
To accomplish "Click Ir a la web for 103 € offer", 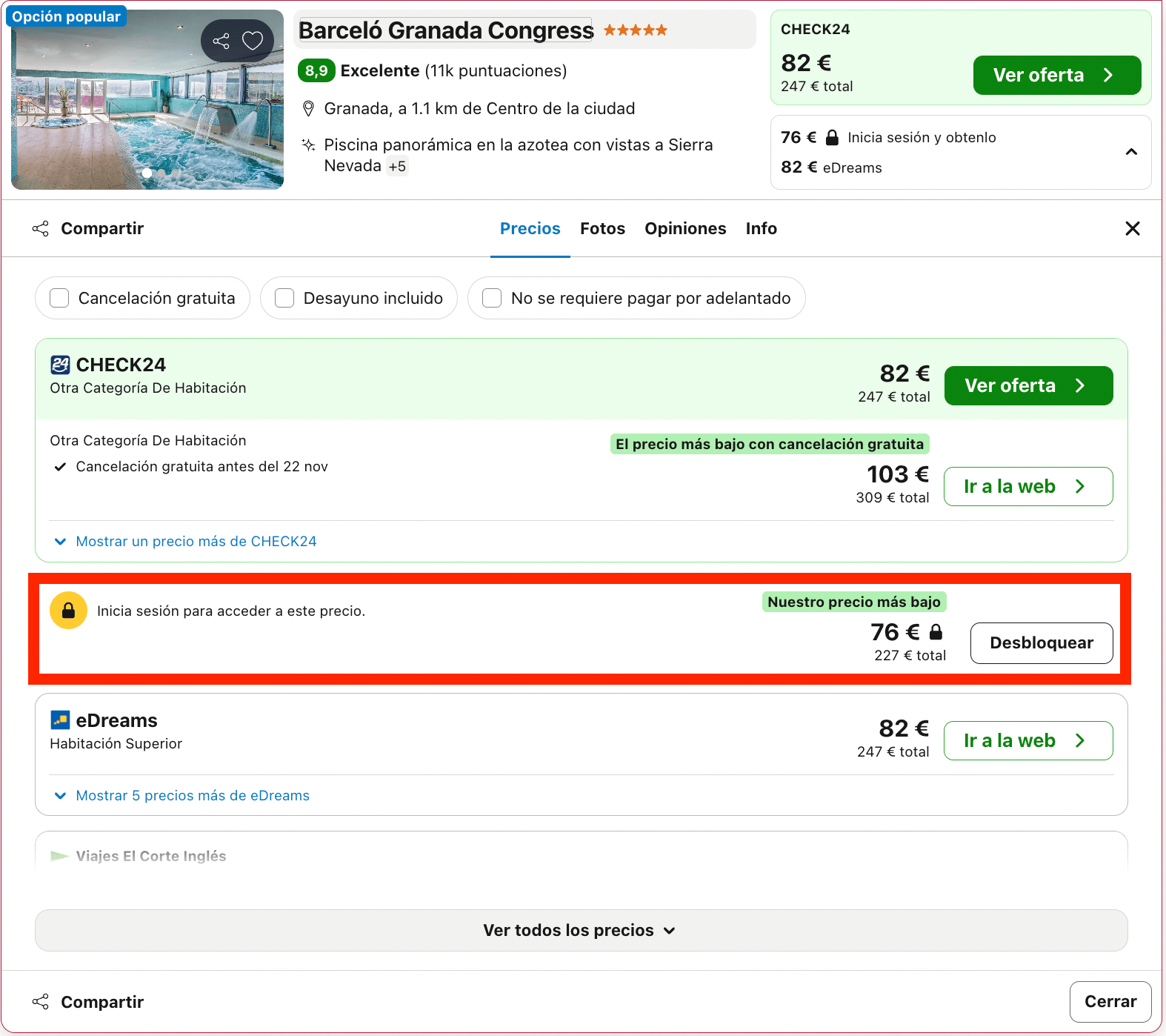I will pos(1028,486).
